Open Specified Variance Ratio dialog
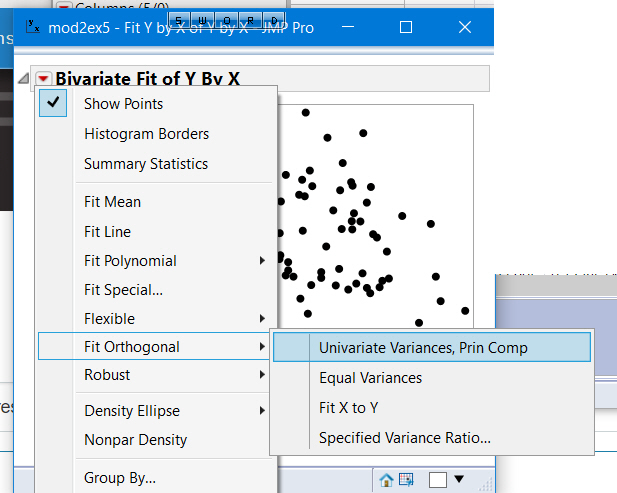 click(404, 438)
